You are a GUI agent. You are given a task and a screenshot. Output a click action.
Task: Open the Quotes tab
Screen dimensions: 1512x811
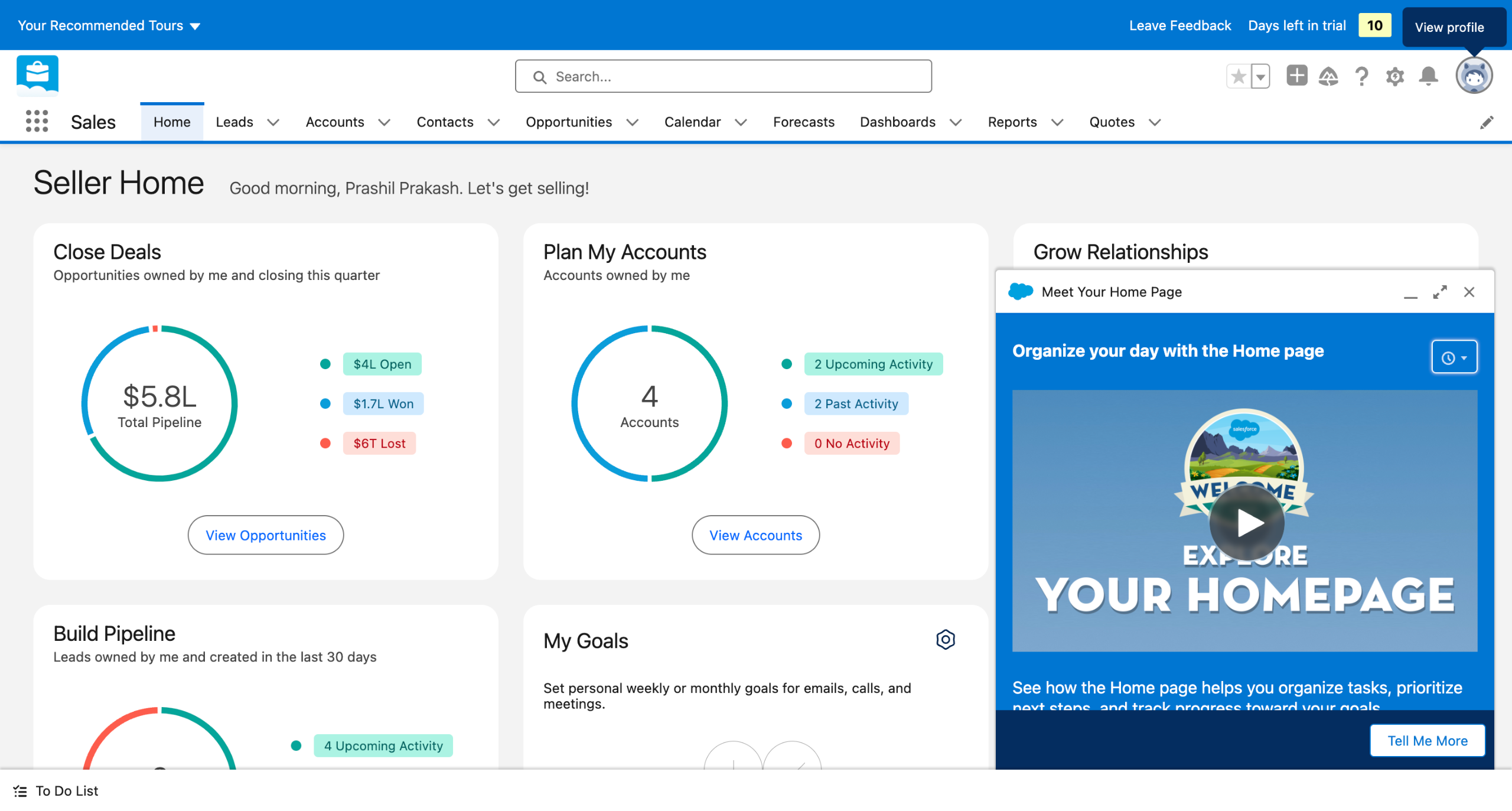tap(1112, 122)
